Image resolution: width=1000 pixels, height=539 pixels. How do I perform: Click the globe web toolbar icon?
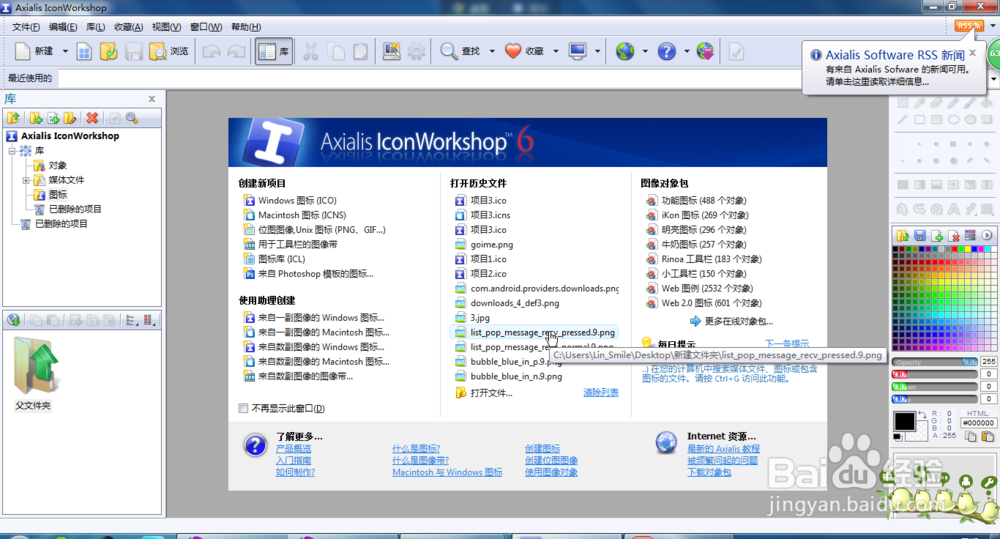pos(625,51)
